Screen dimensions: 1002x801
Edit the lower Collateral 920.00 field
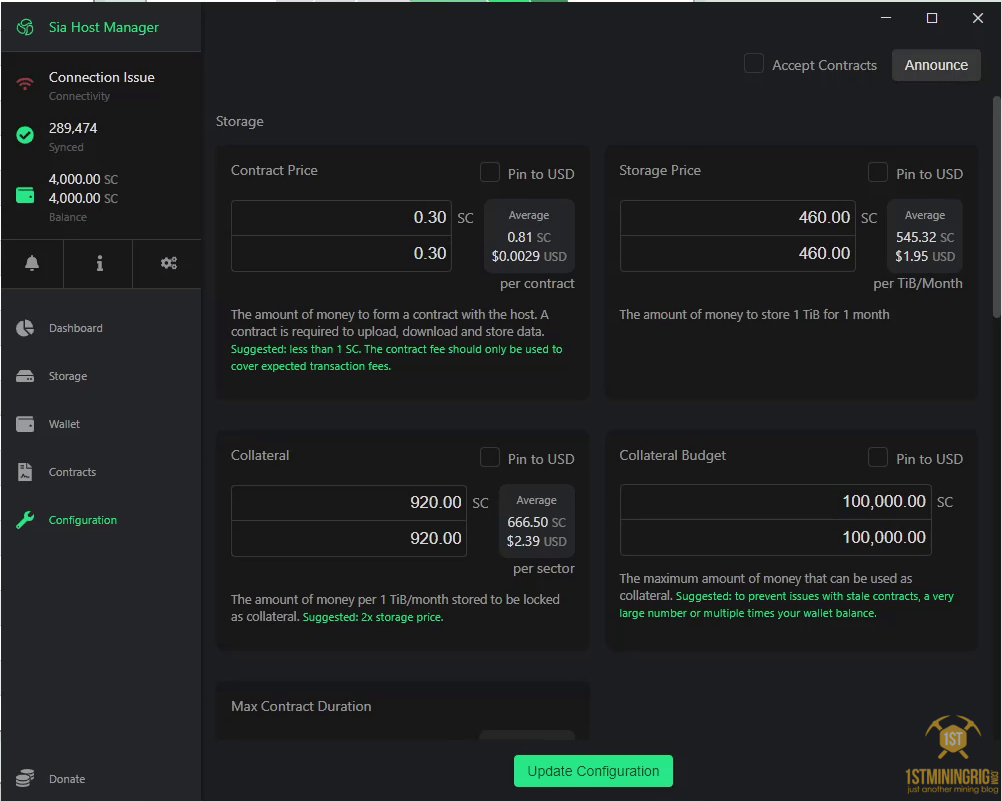point(349,538)
